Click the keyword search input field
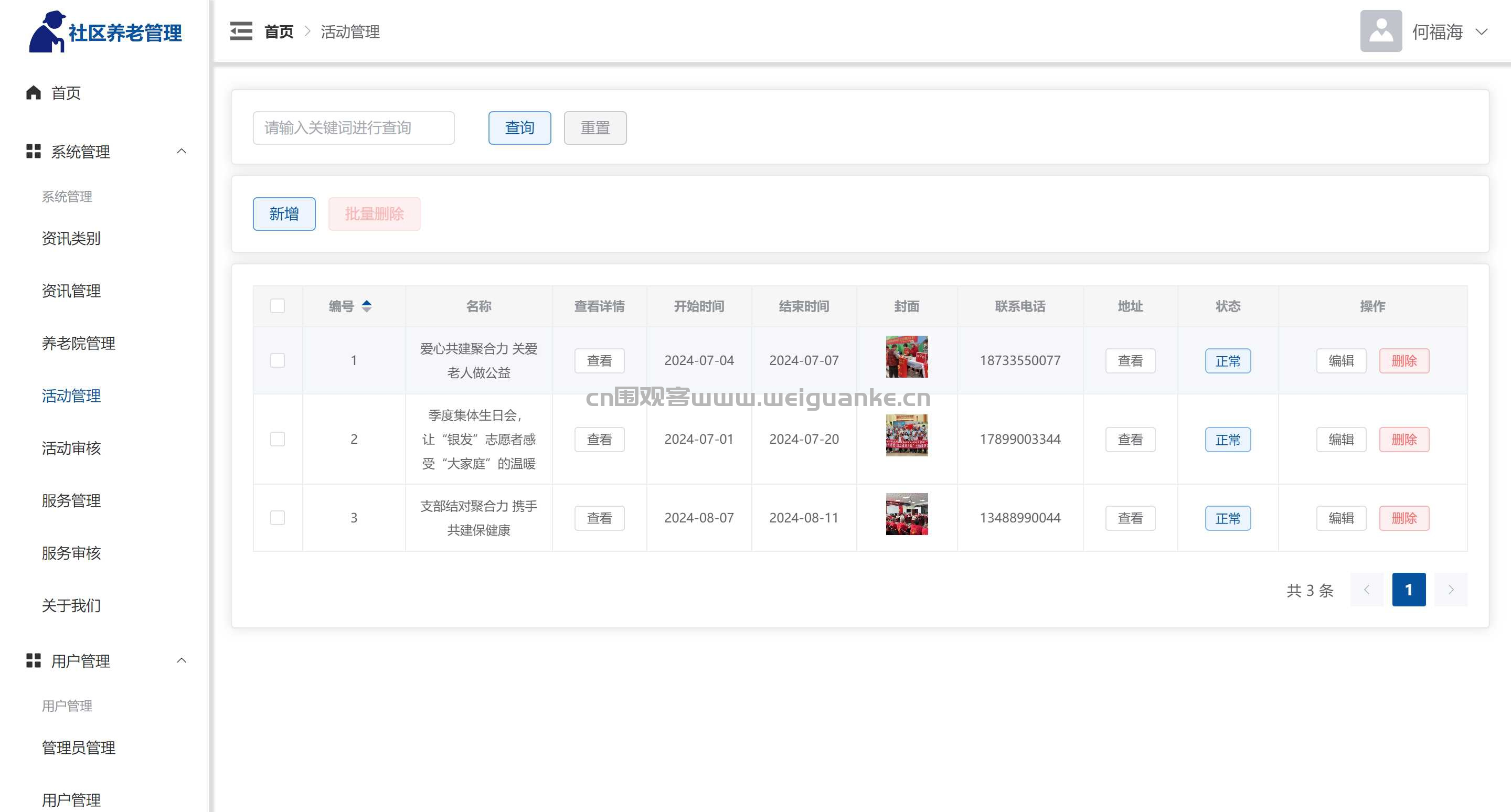Viewport: 1511px width, 812px height. [x=353, y=128]
